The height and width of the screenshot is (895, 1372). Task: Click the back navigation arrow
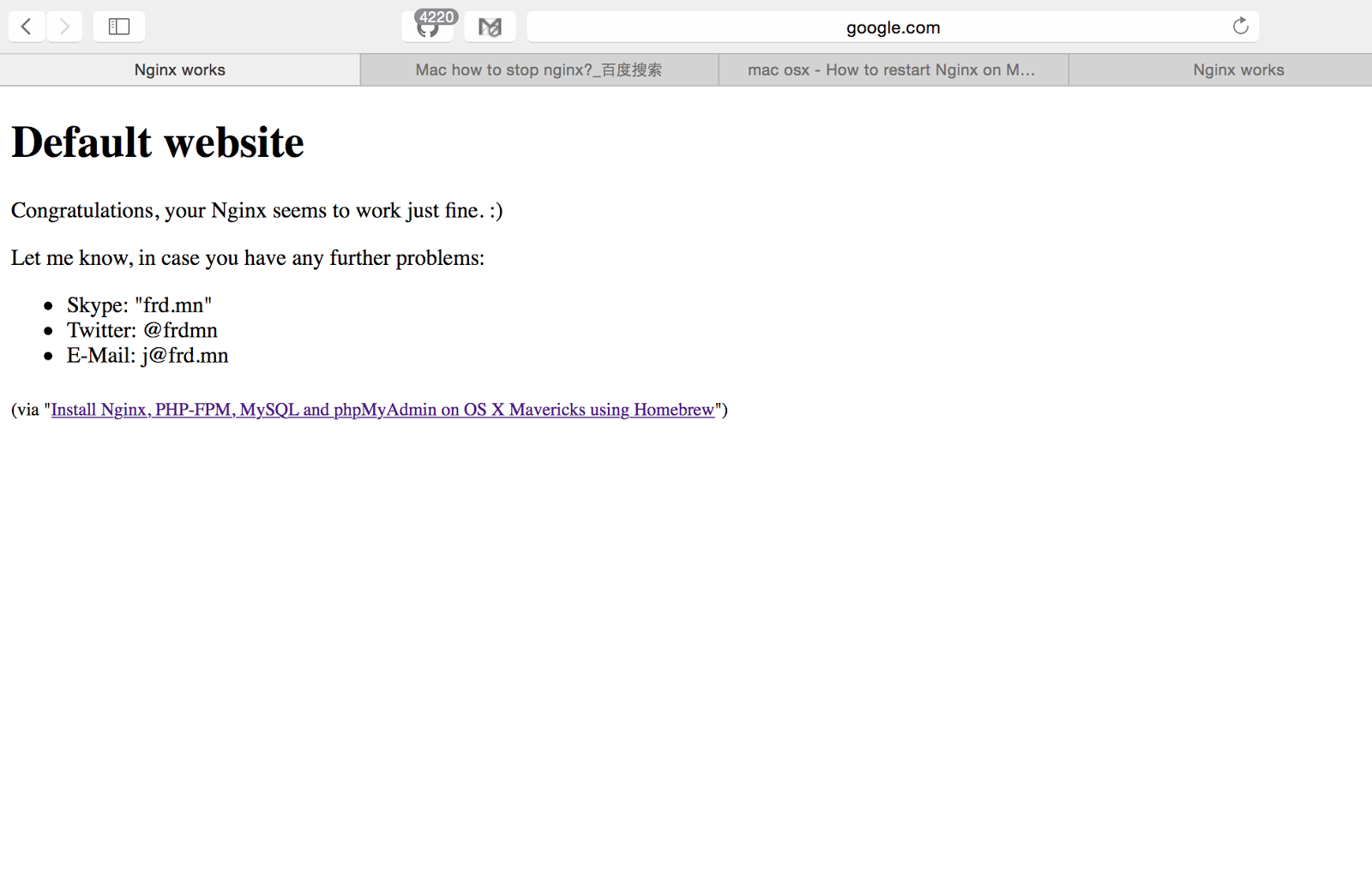pyautogui.click(x=27, y=26)
